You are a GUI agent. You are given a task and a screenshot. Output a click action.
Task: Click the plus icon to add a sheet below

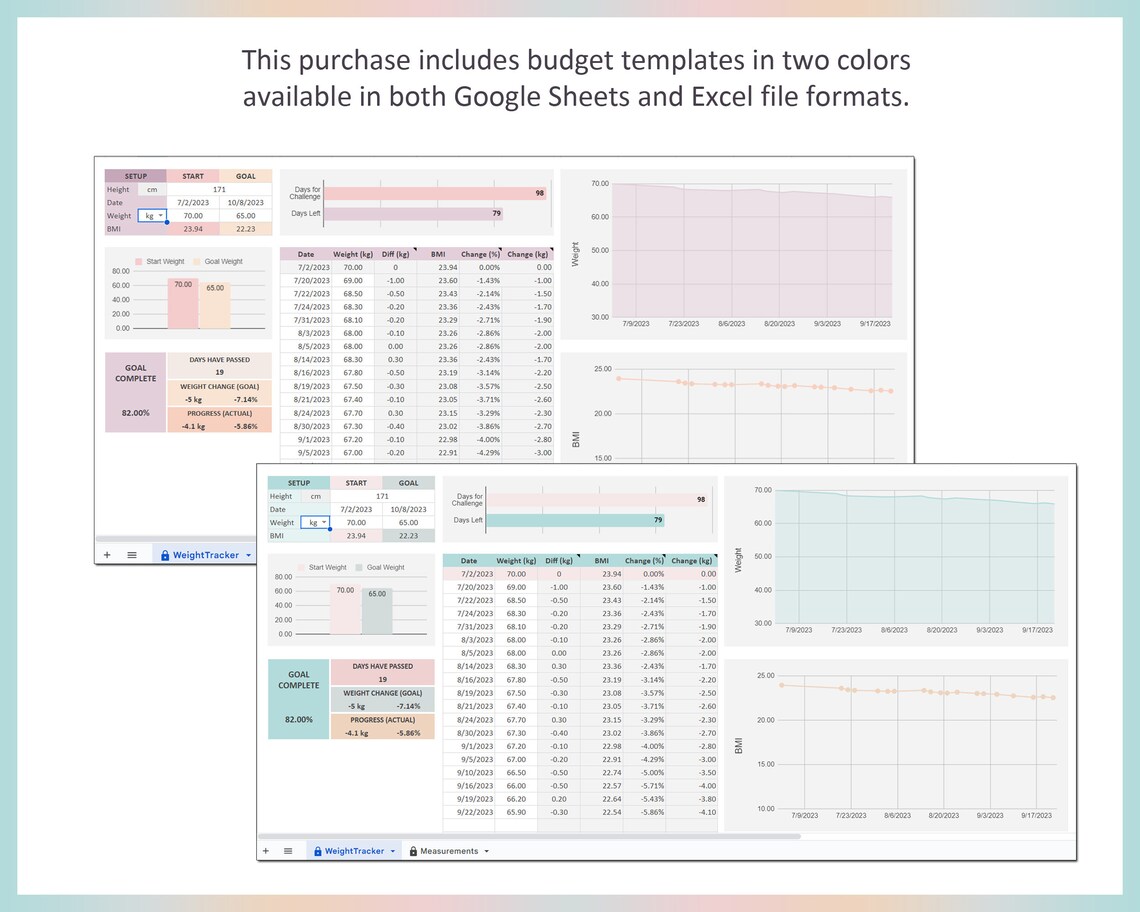pyautogui.click(x=266, y=851)
